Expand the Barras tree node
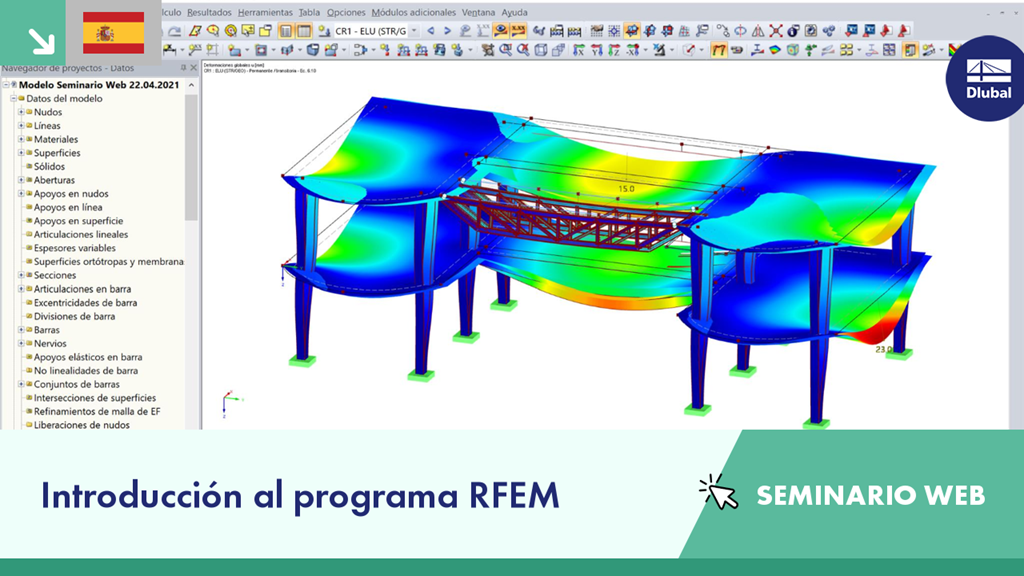Viewport: 1024px width, 576px height. coord(22,330)
